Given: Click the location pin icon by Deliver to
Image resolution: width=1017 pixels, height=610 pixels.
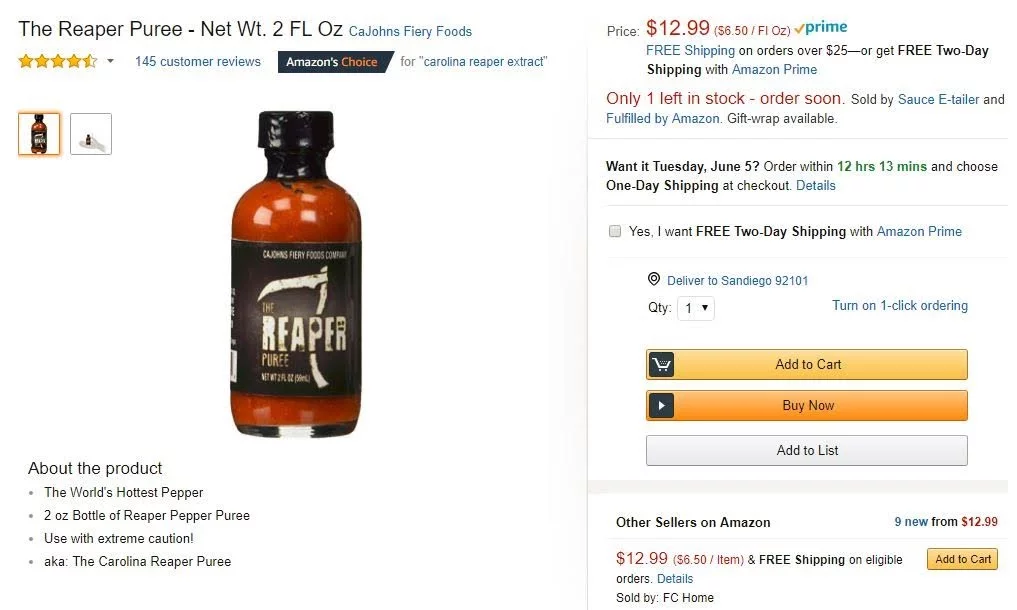Looking at the screenshot, I should [654, 280].
